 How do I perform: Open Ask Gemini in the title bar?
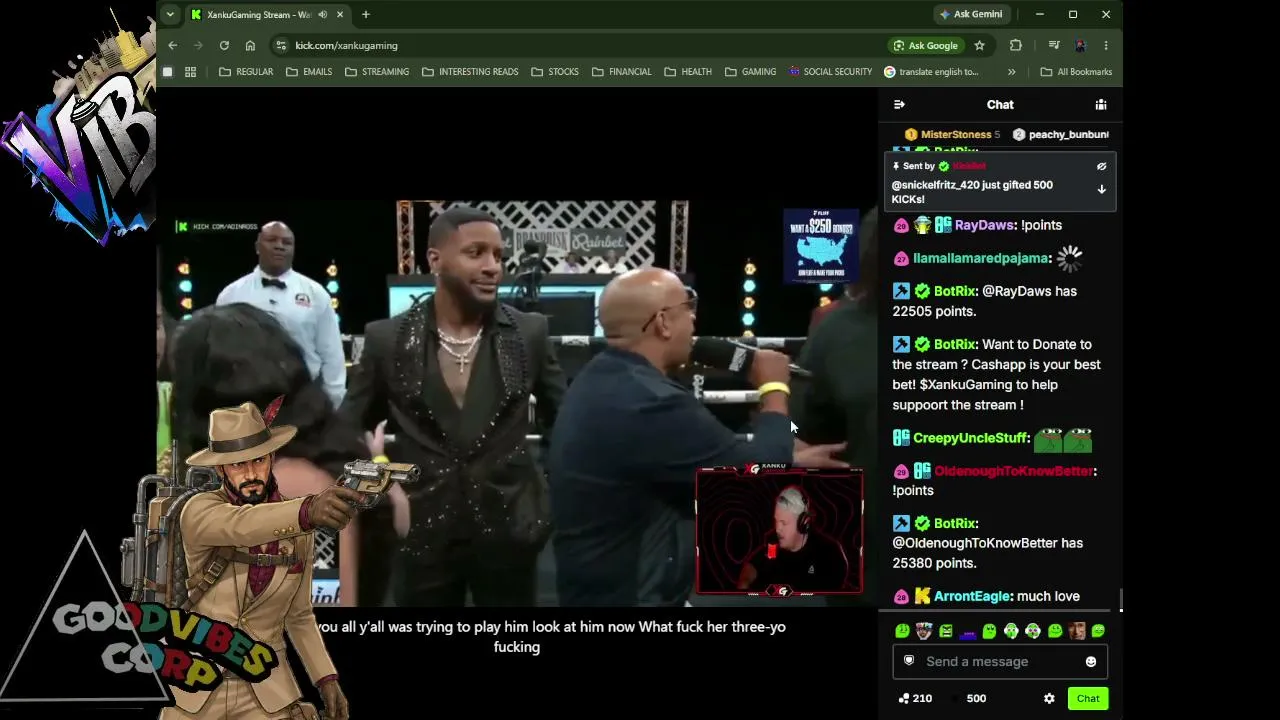coord(970,14)
